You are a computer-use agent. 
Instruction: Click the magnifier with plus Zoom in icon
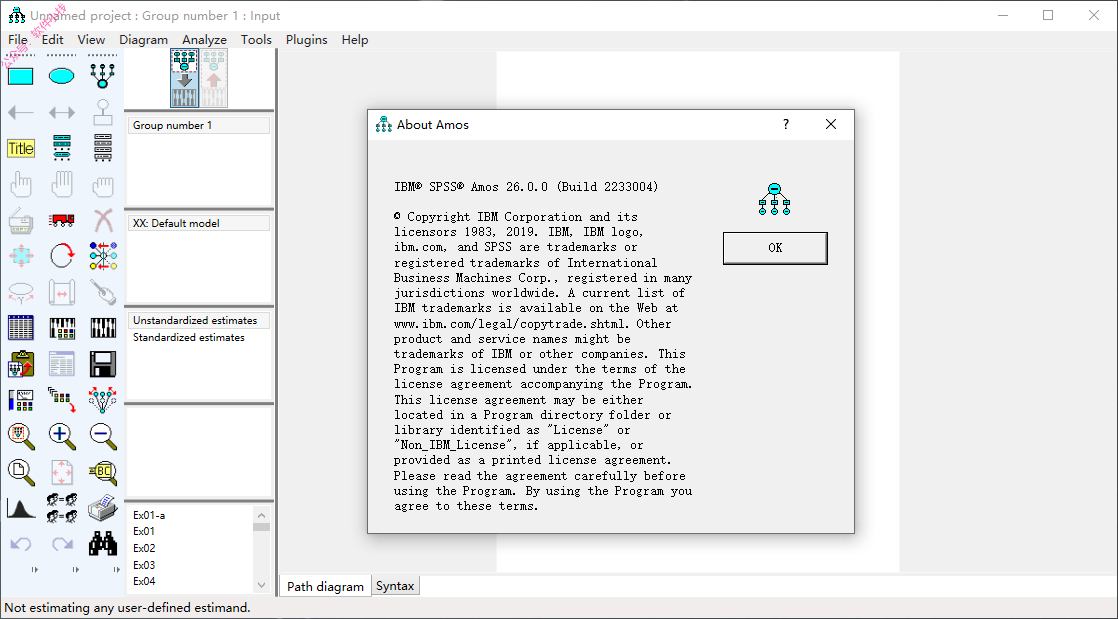coord(62,436)
